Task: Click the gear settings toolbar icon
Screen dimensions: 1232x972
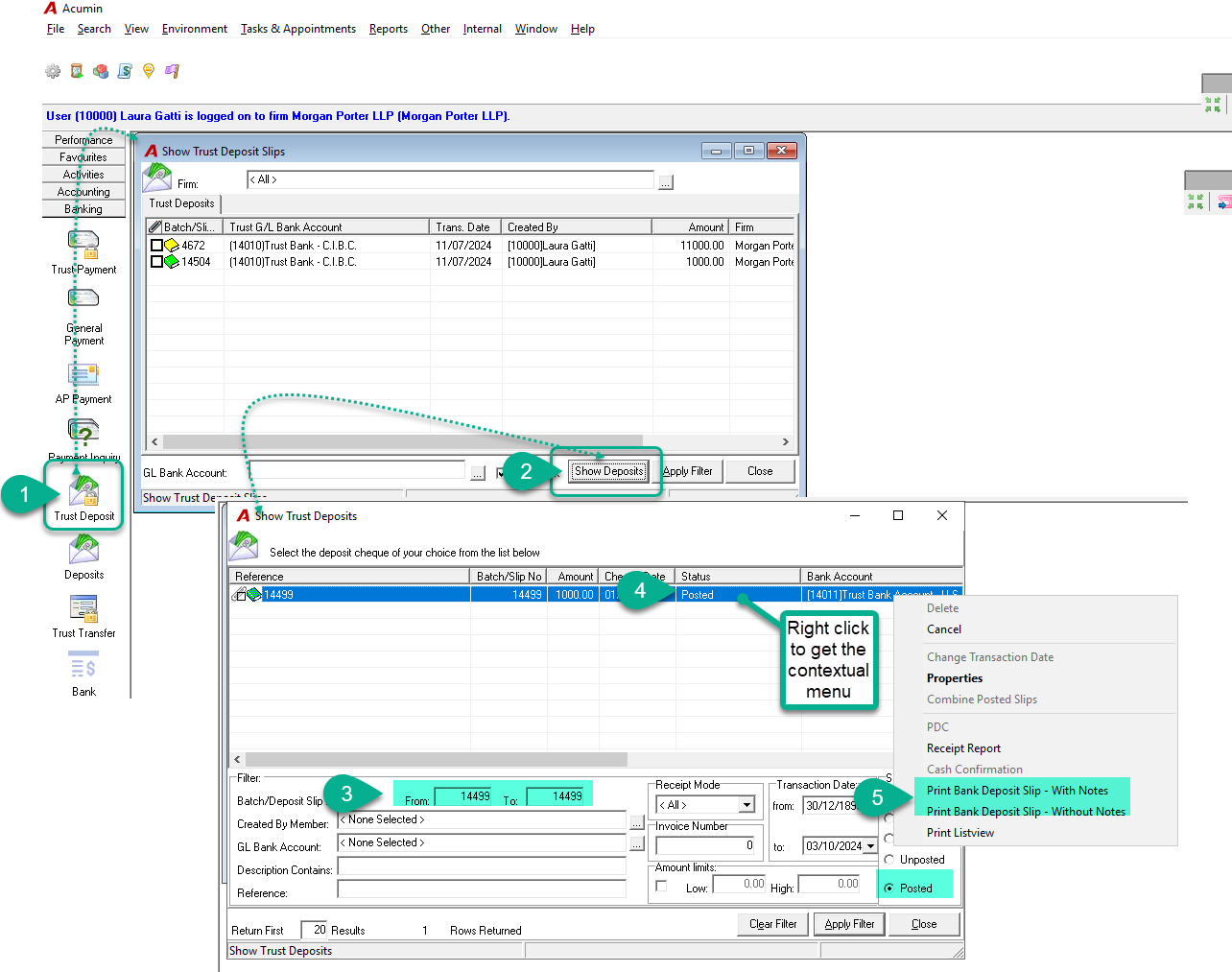Action: 53,71
